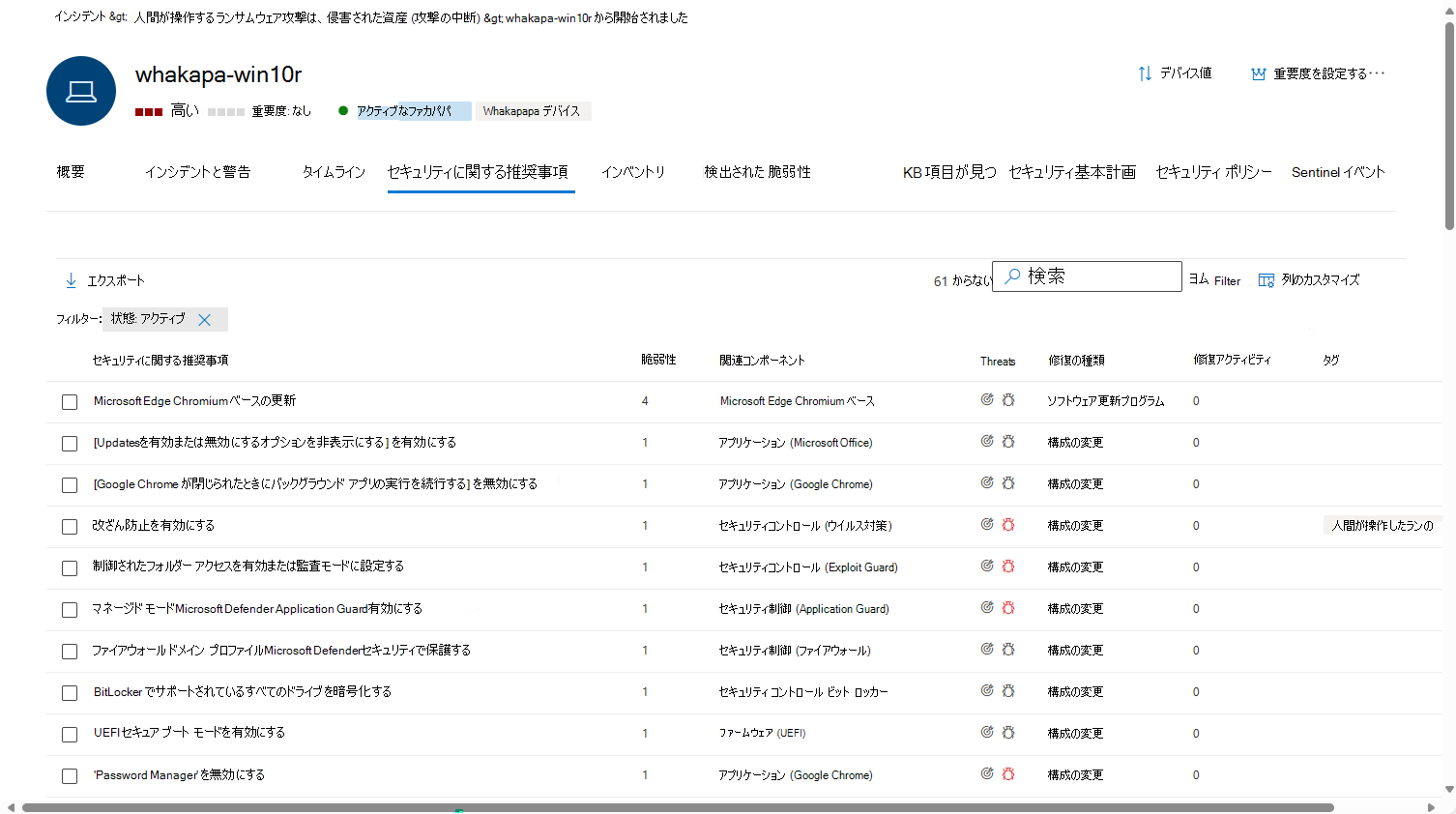Click the horizontal scrollbar right arrow
The height and width of the screenshot is (814, 1456).
pyautogui.click(x=1432, y=807)
